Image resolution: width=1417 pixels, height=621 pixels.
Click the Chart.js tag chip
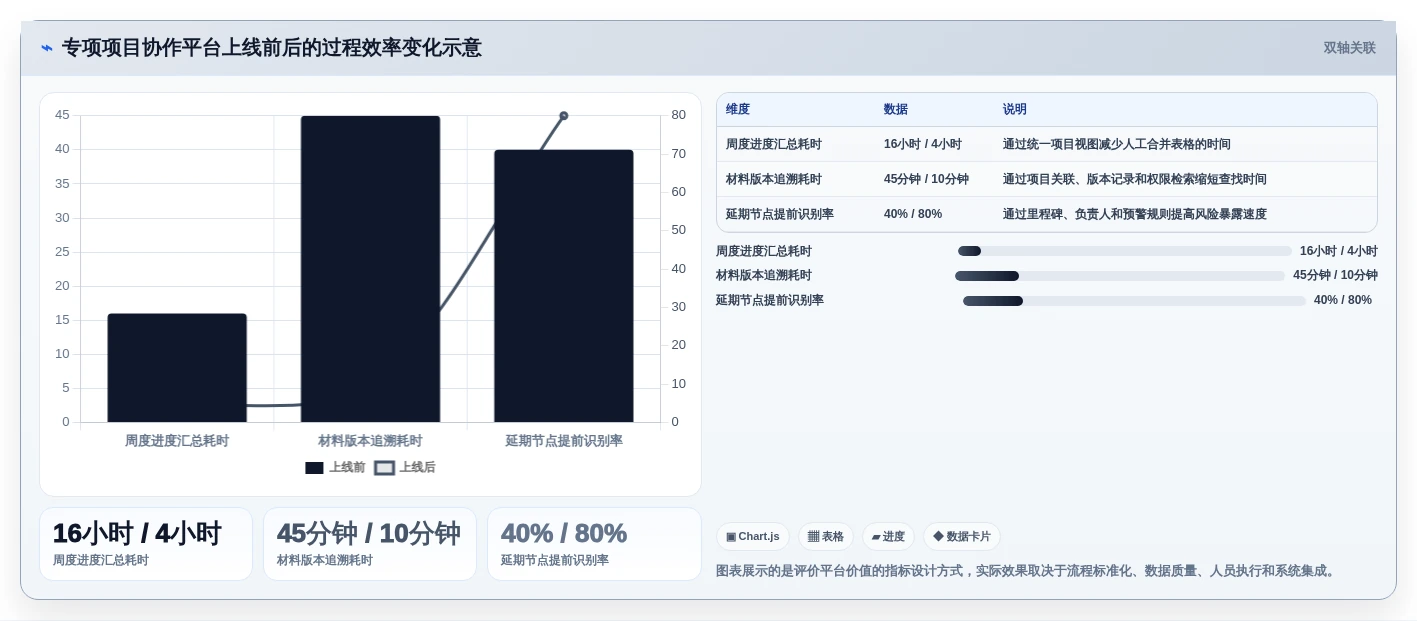click(753, 537)
